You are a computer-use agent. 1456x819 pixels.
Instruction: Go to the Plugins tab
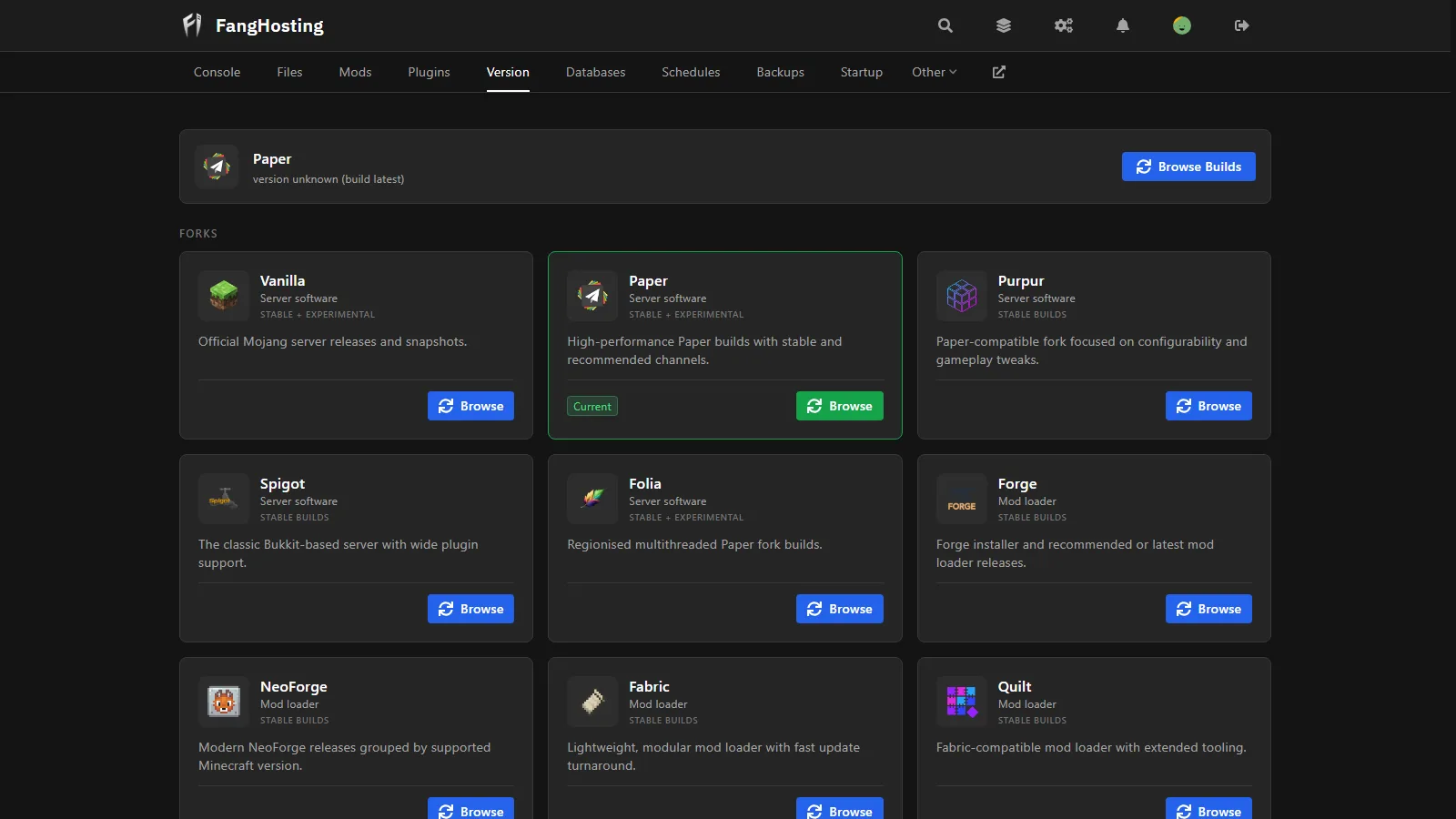click(429, 72)
